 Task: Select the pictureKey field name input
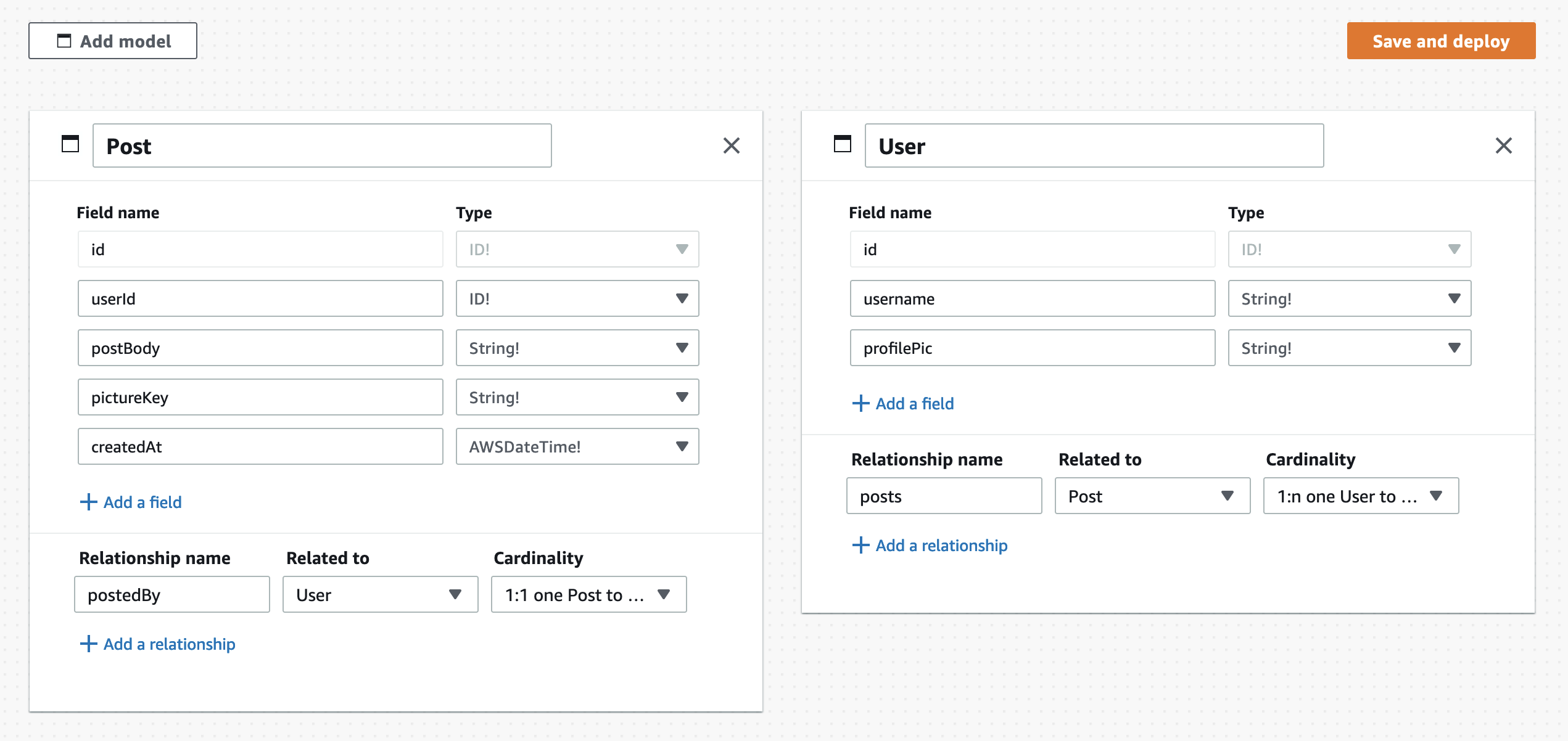(260, 397)
